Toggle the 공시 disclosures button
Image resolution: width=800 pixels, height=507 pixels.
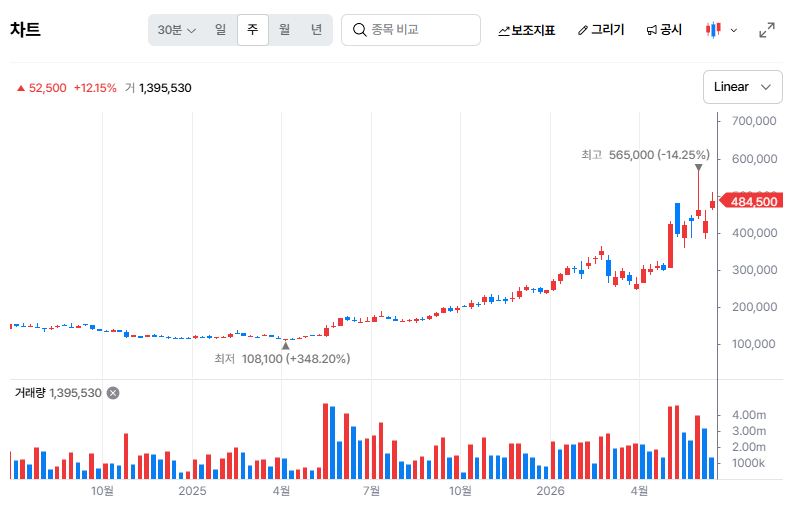pos(664,30)
